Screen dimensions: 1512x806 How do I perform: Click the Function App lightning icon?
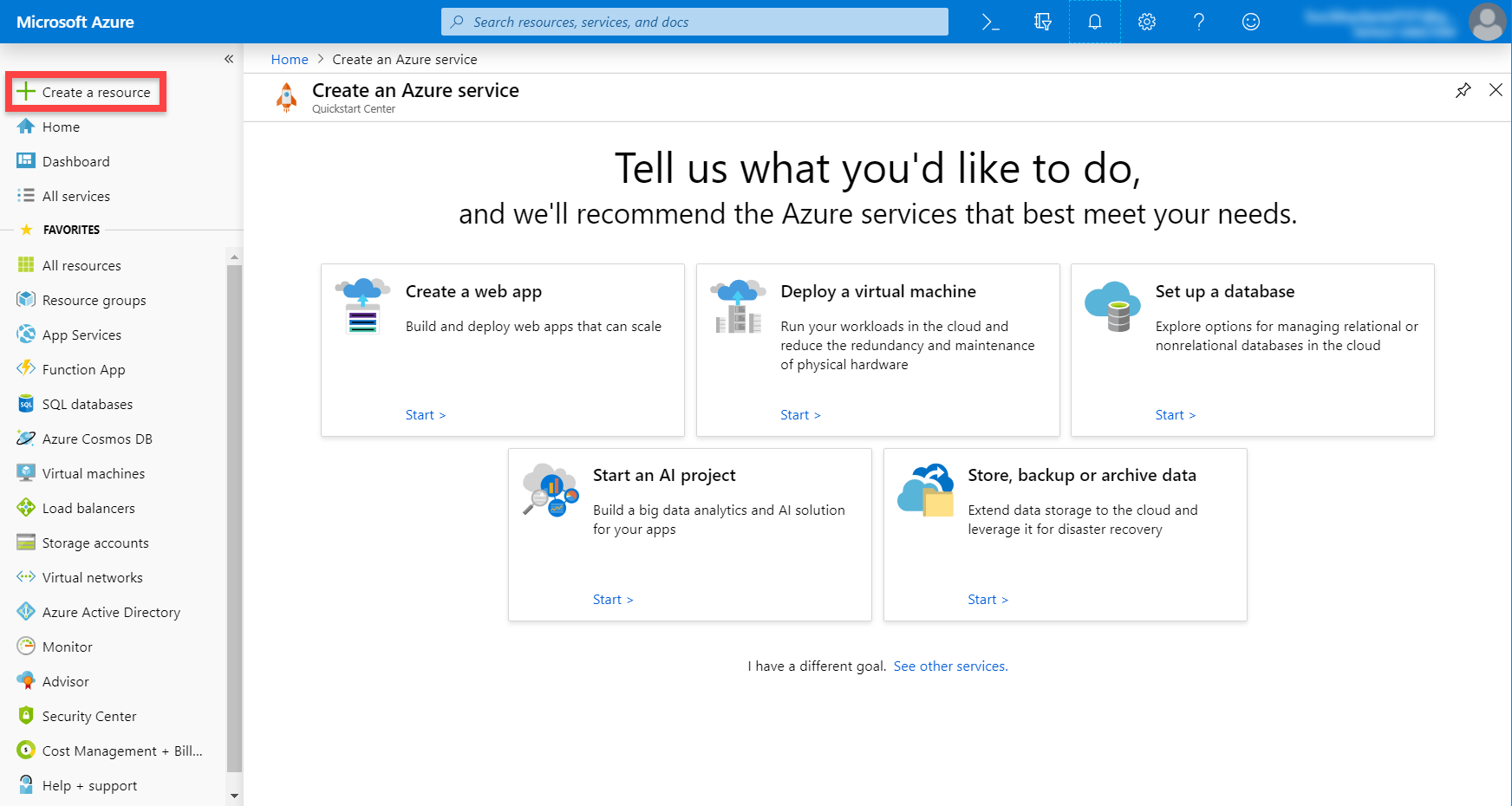pyautogui.click(x=26, y=369)
